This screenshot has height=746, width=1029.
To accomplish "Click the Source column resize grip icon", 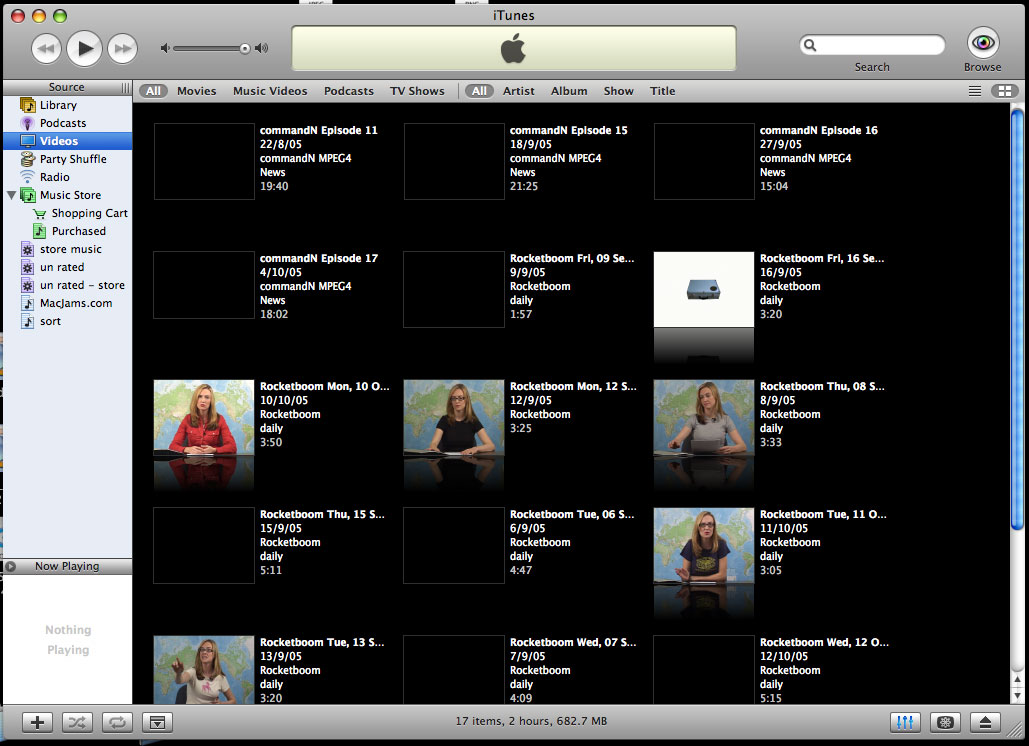I will point(125,87).
